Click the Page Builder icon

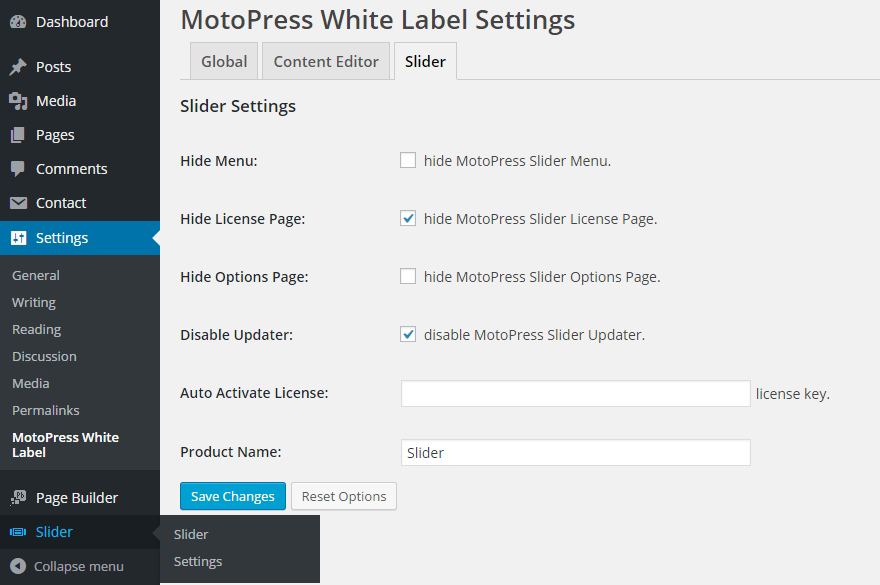click(19, 497)
